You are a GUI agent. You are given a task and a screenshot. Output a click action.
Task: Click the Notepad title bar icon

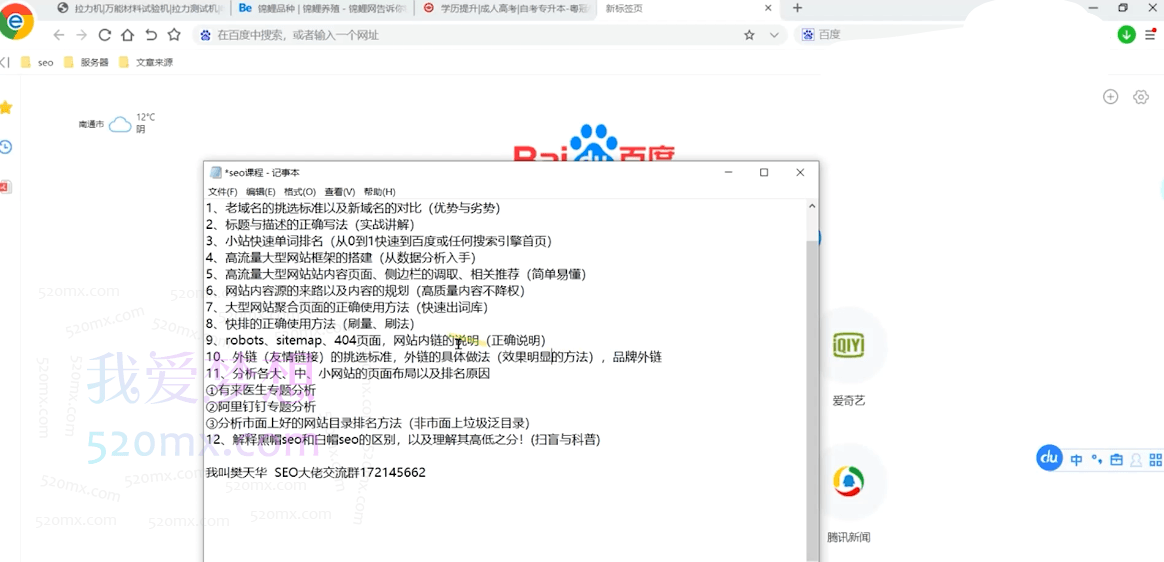(x=215, y=172)
